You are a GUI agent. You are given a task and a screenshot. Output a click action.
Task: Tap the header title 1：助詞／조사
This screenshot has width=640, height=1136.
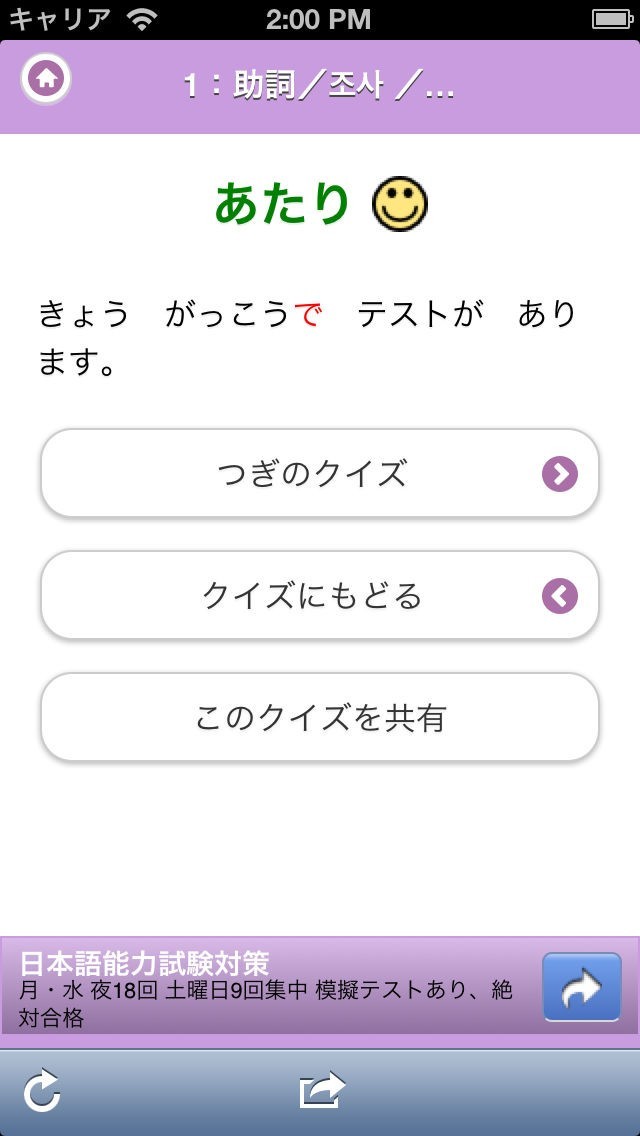click(320, 87)
